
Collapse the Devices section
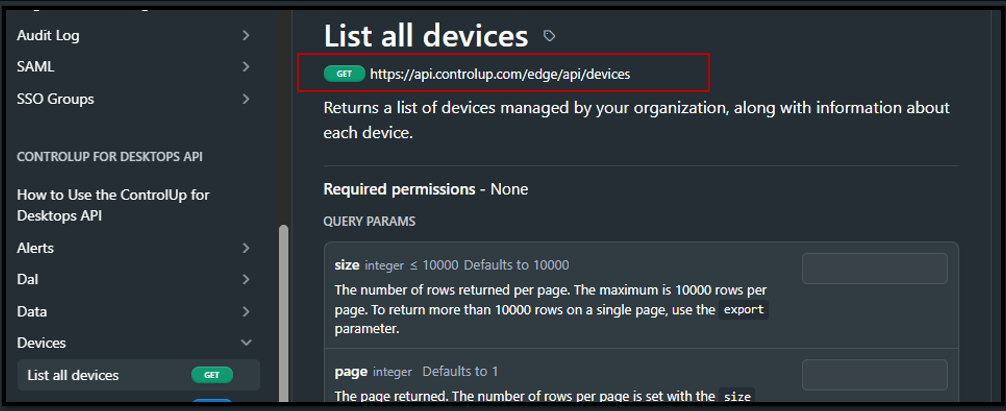246,343
